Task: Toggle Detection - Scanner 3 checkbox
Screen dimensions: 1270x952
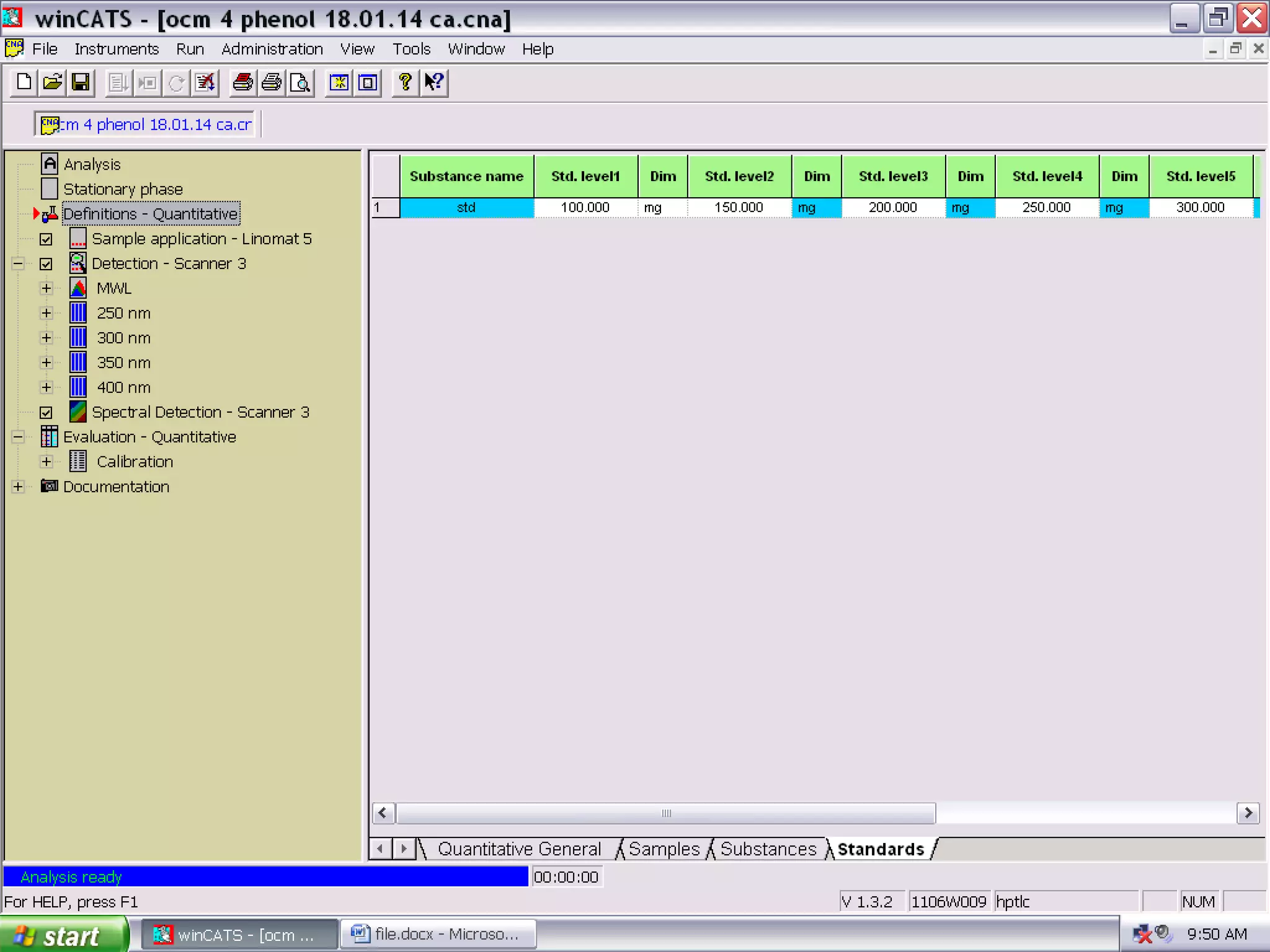Action: tap(46, 264)
